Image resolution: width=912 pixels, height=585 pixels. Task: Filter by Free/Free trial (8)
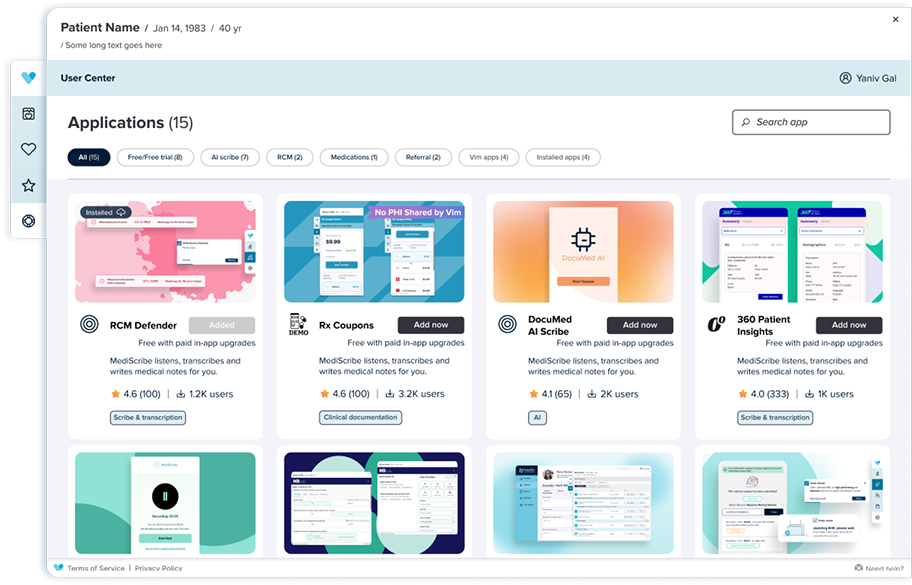click(154, 157)
